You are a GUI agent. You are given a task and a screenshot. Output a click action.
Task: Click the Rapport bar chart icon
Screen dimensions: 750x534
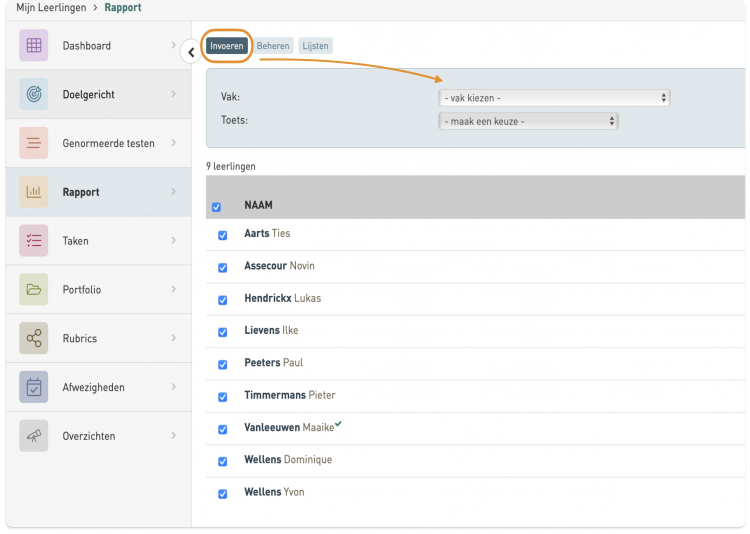coord(33,192)
